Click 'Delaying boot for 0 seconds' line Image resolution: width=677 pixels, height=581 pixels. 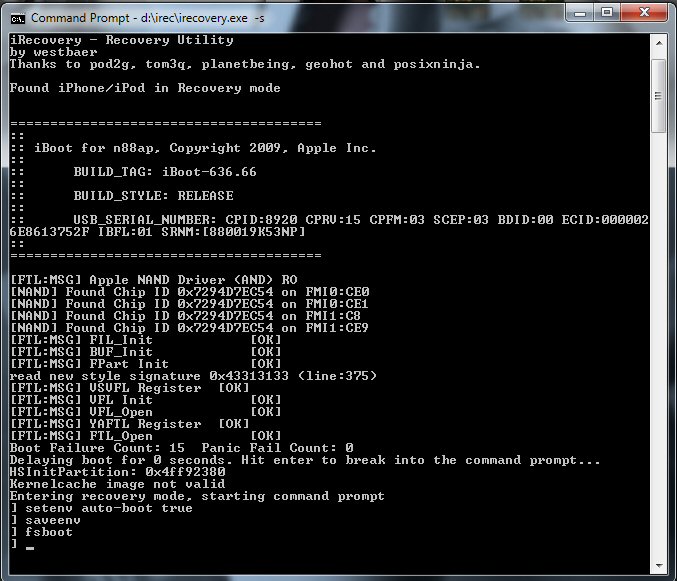(x=305, y=460)
